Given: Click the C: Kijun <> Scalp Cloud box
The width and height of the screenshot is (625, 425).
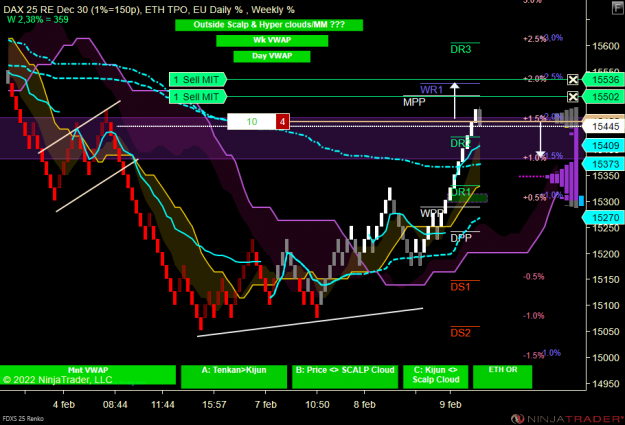Looking at the screenshot, I should (436, 376).
